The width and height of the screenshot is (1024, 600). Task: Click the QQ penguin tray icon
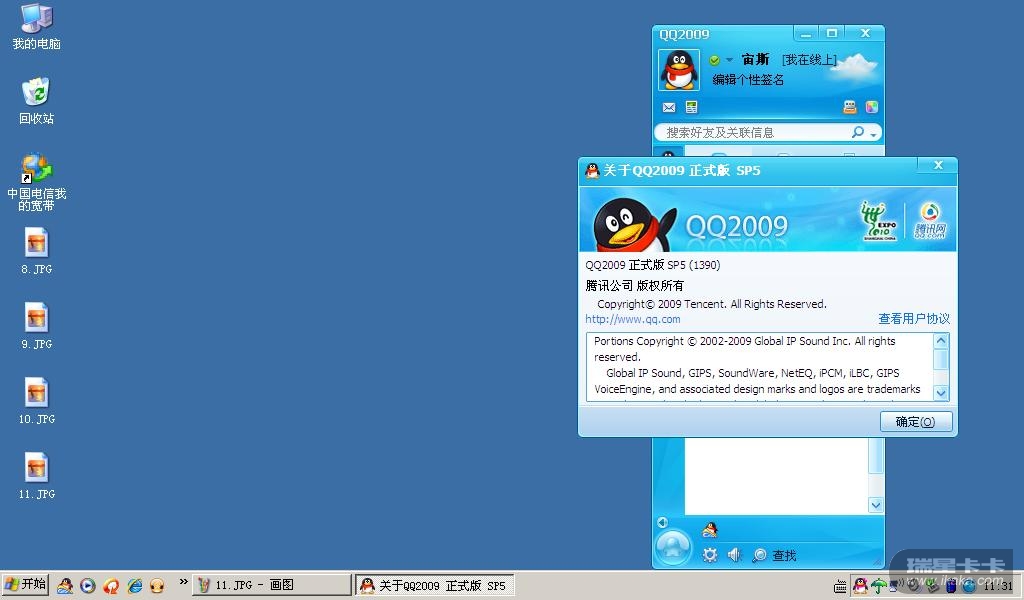click(861, 586)
